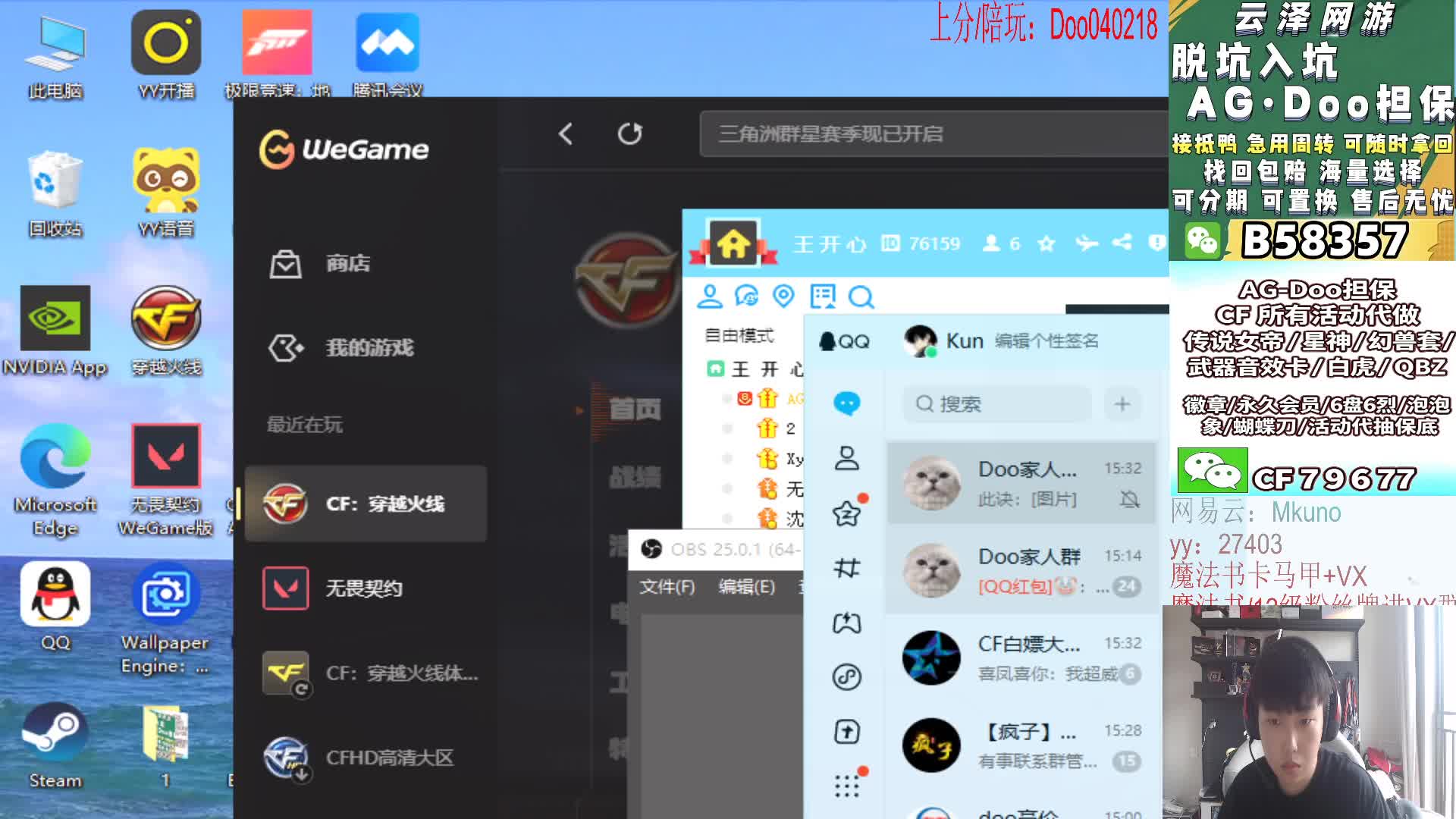Edit the QQ signature 编辑个性签名
This screenshot has height=819, width=1456.
click(x=1046, y=341)
